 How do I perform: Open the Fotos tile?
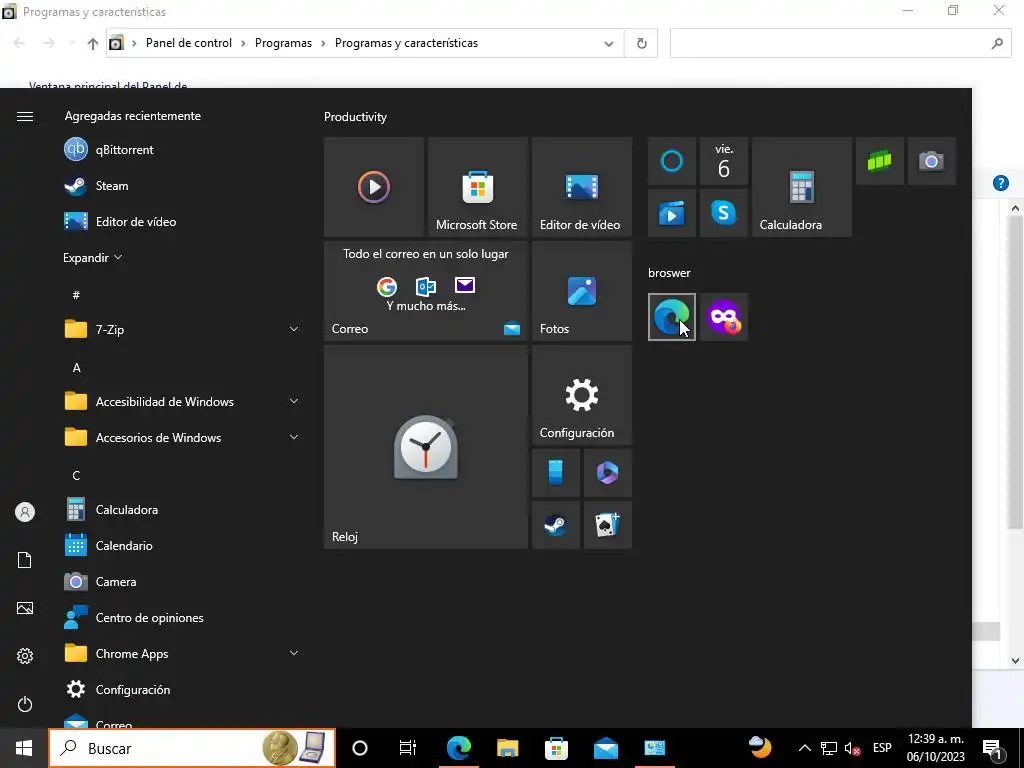click(581, 291)
